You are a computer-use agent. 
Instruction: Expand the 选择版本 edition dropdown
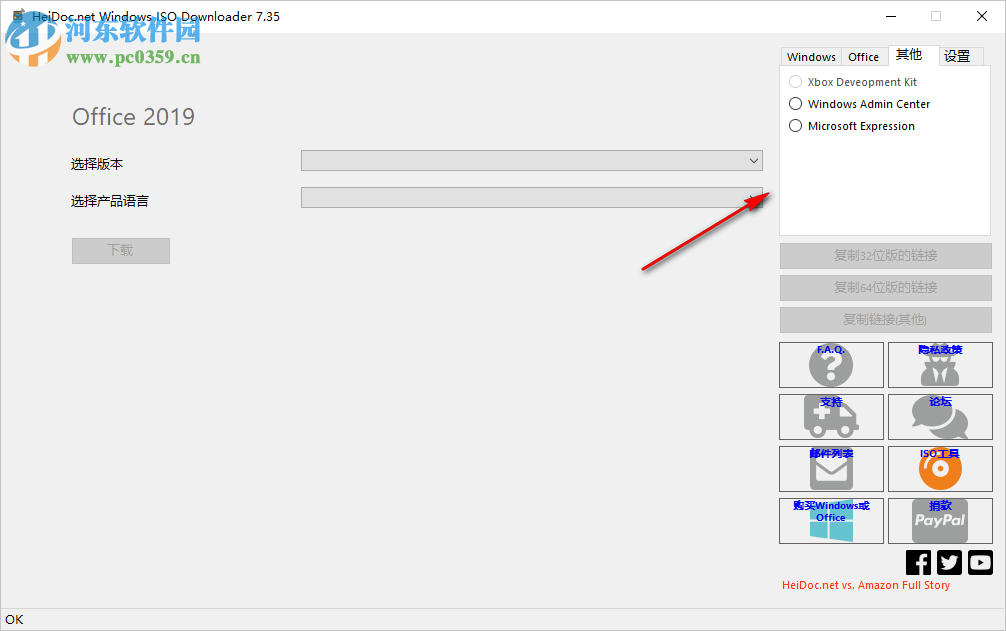point(532,160)
